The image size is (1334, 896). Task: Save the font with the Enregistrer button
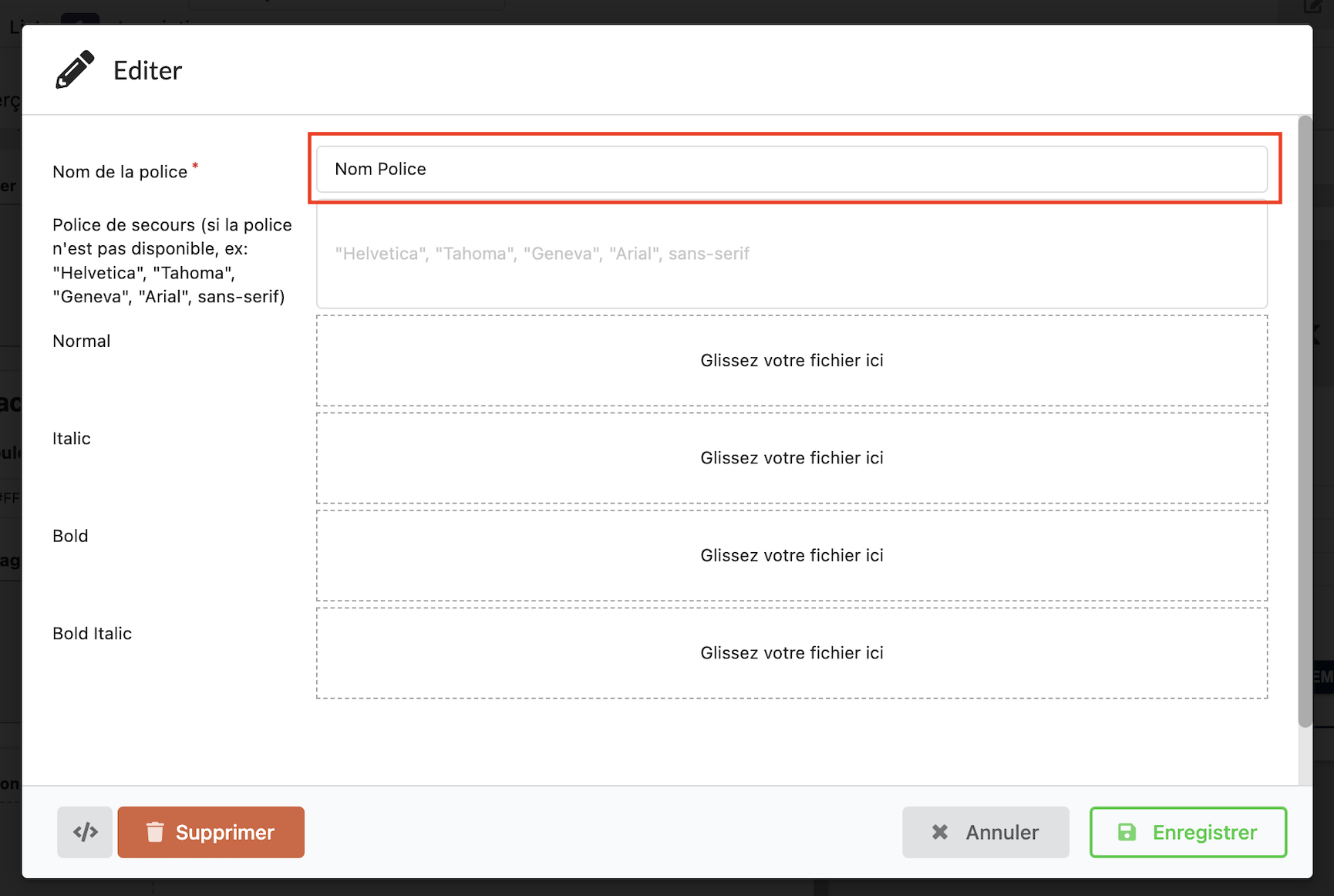tap(1187, 832)
